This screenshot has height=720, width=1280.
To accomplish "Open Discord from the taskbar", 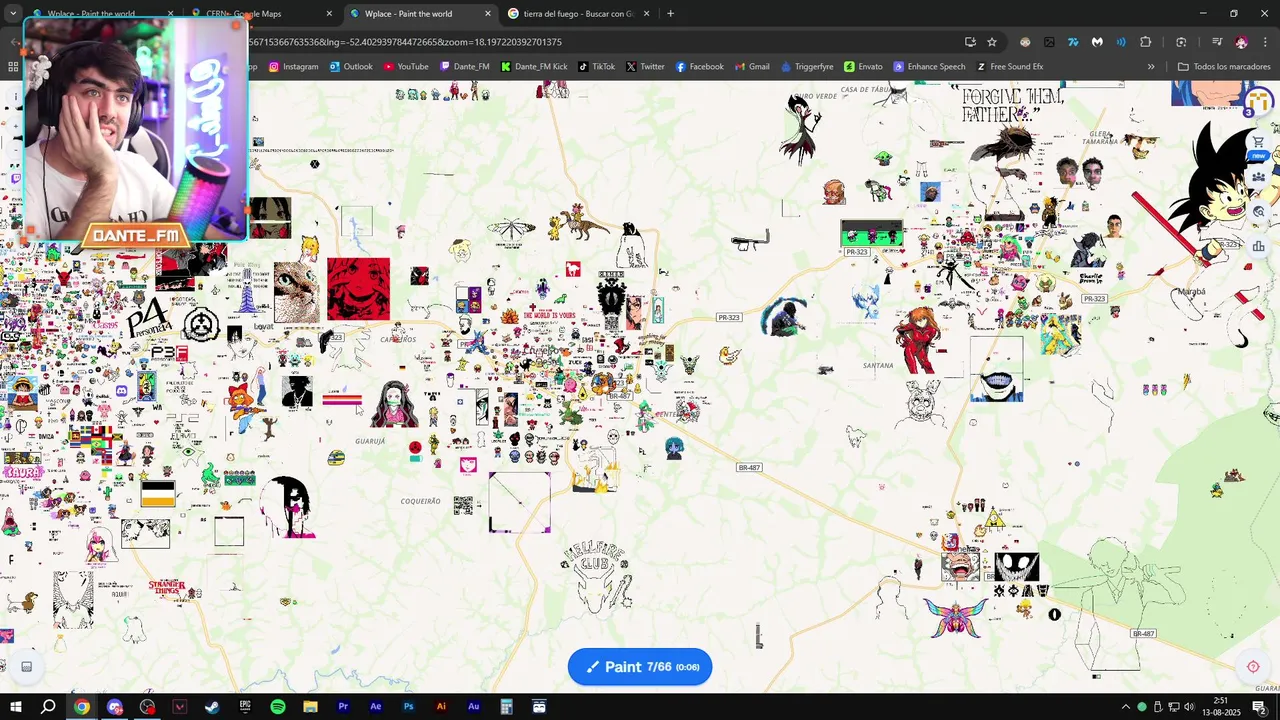I will 114,707.
